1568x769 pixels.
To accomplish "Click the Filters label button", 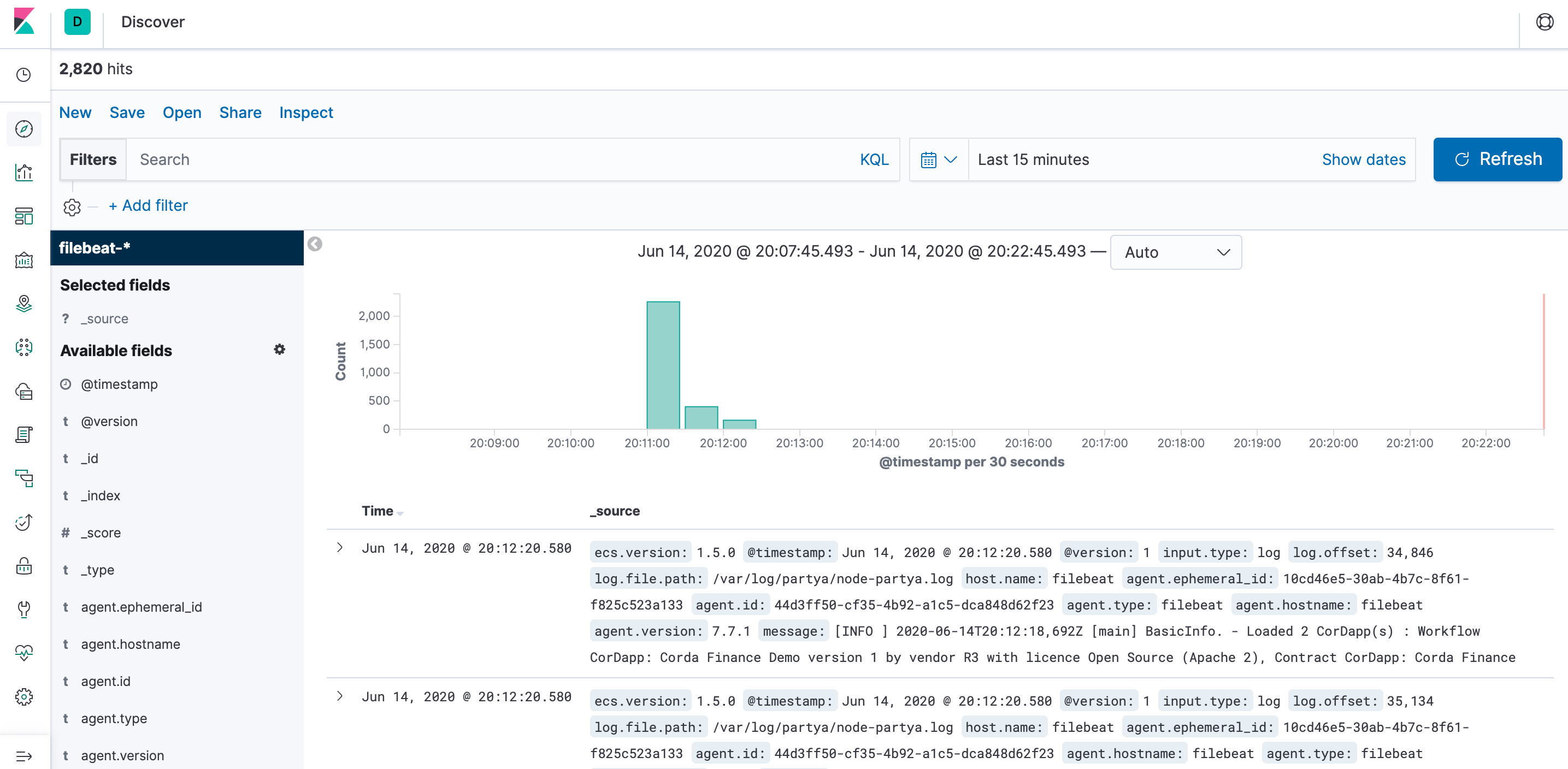I will 93,159.
